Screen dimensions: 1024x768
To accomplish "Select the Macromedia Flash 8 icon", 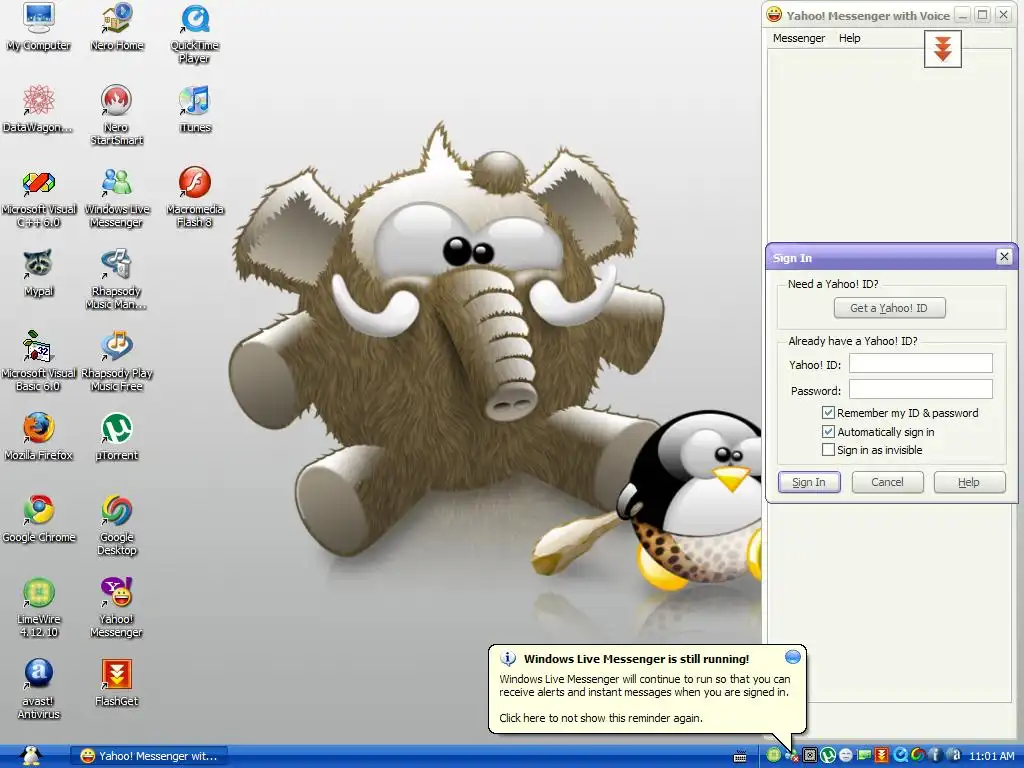I will [195, 197].
